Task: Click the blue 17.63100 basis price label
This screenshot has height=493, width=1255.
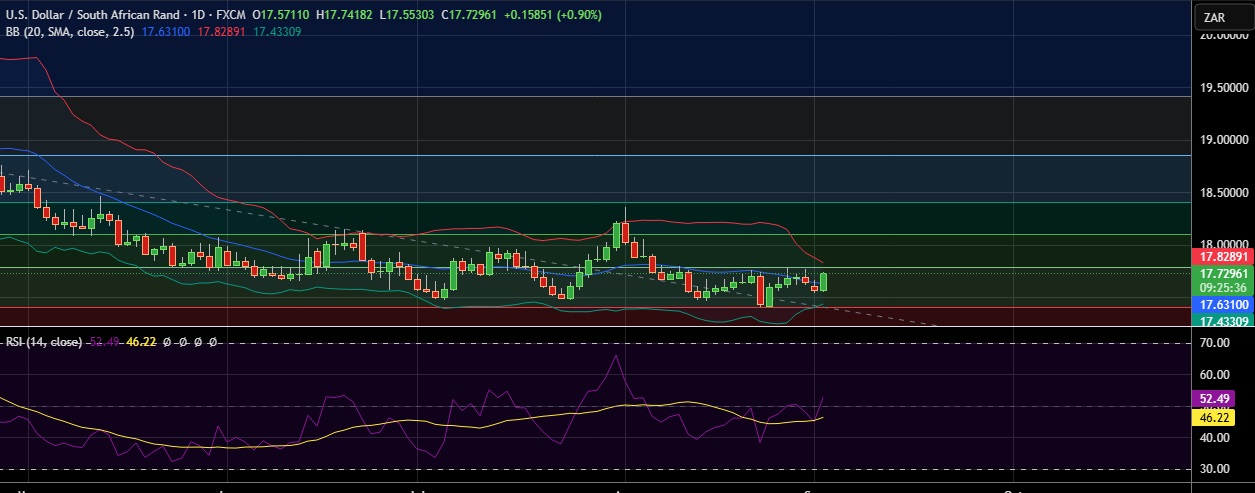Action: 1223,304
